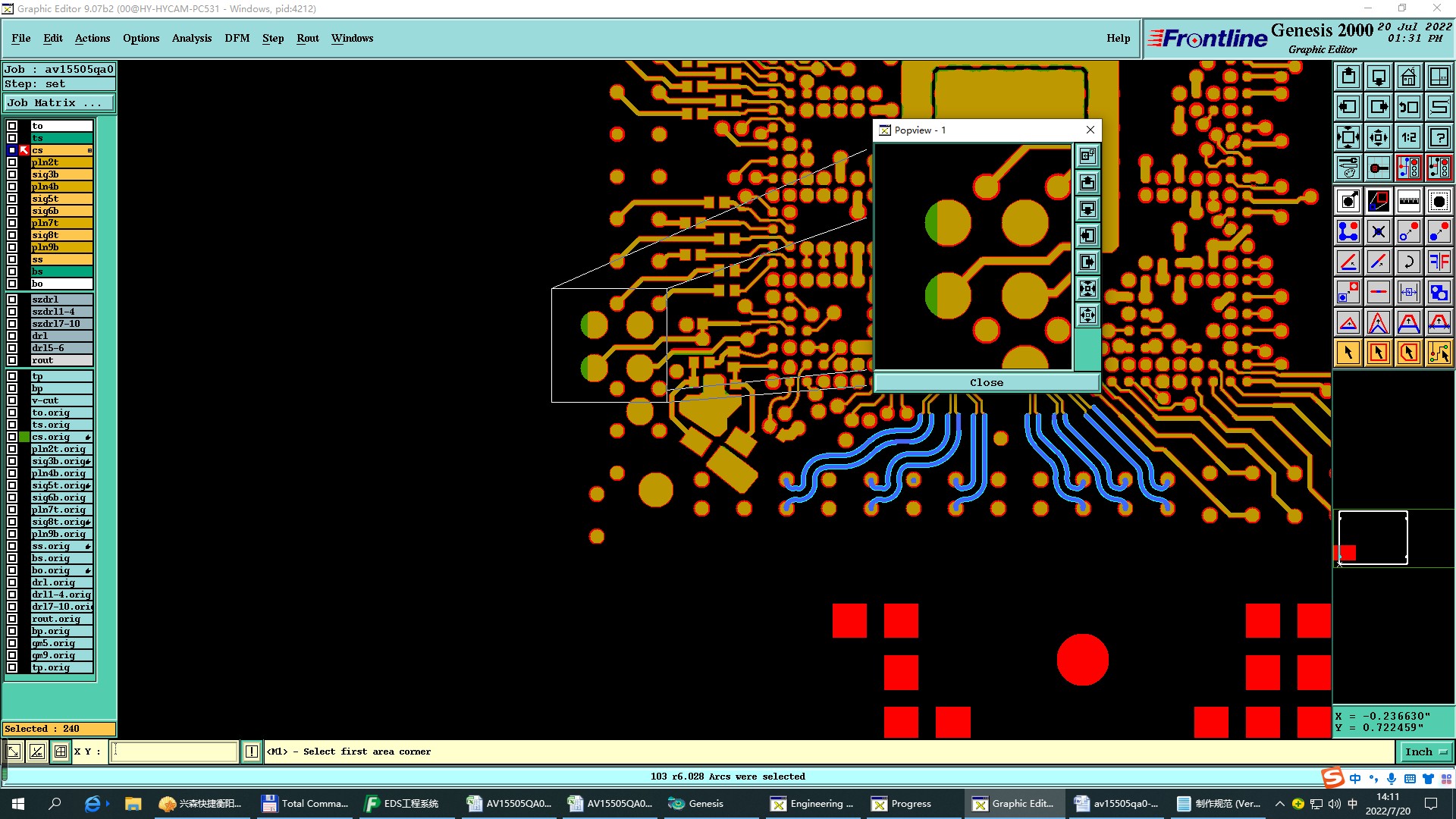Screen dimensions: 1456x819
Task: Select the rotate feature tool
Action: pyautogui.click(x=1408, y=262)
